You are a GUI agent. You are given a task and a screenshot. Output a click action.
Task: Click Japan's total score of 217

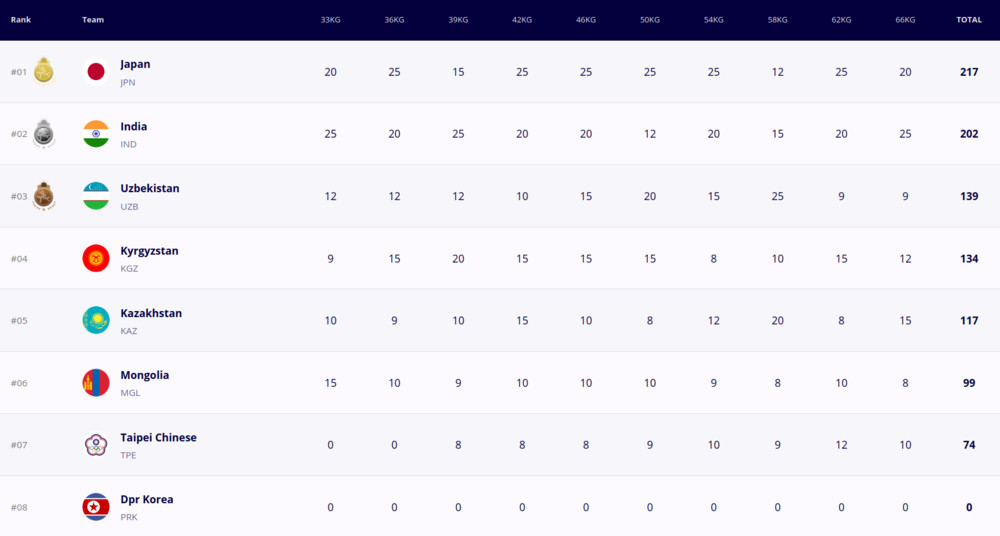point(969,72)
